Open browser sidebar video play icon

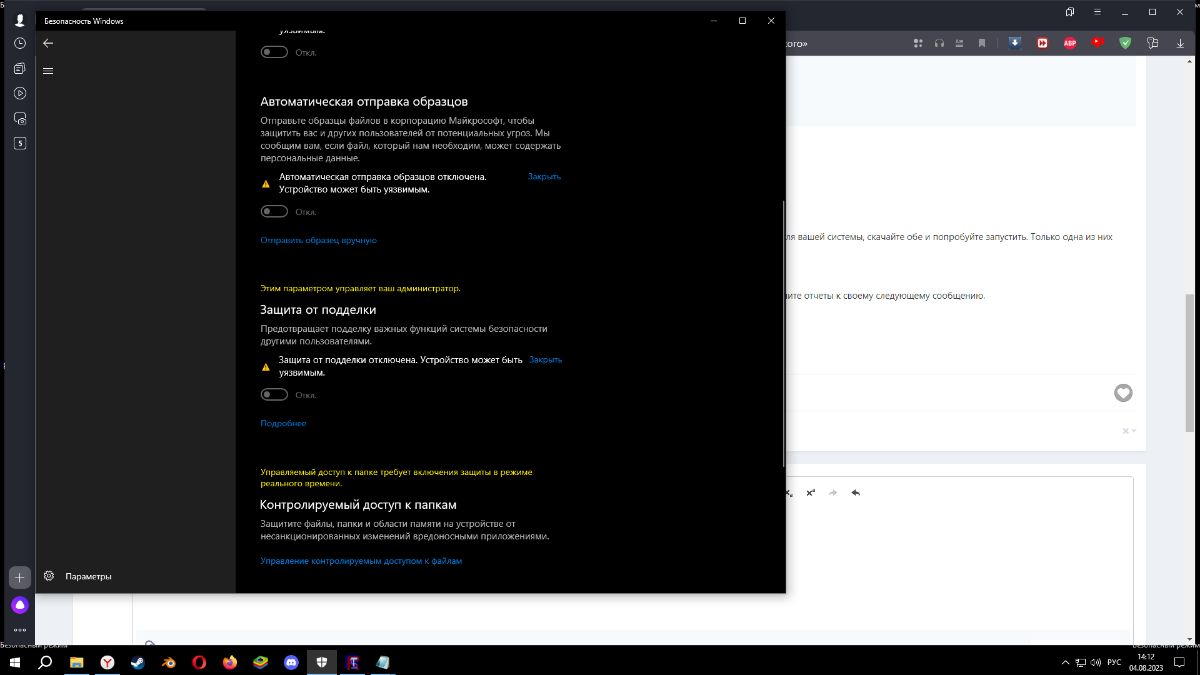point(20,93)
